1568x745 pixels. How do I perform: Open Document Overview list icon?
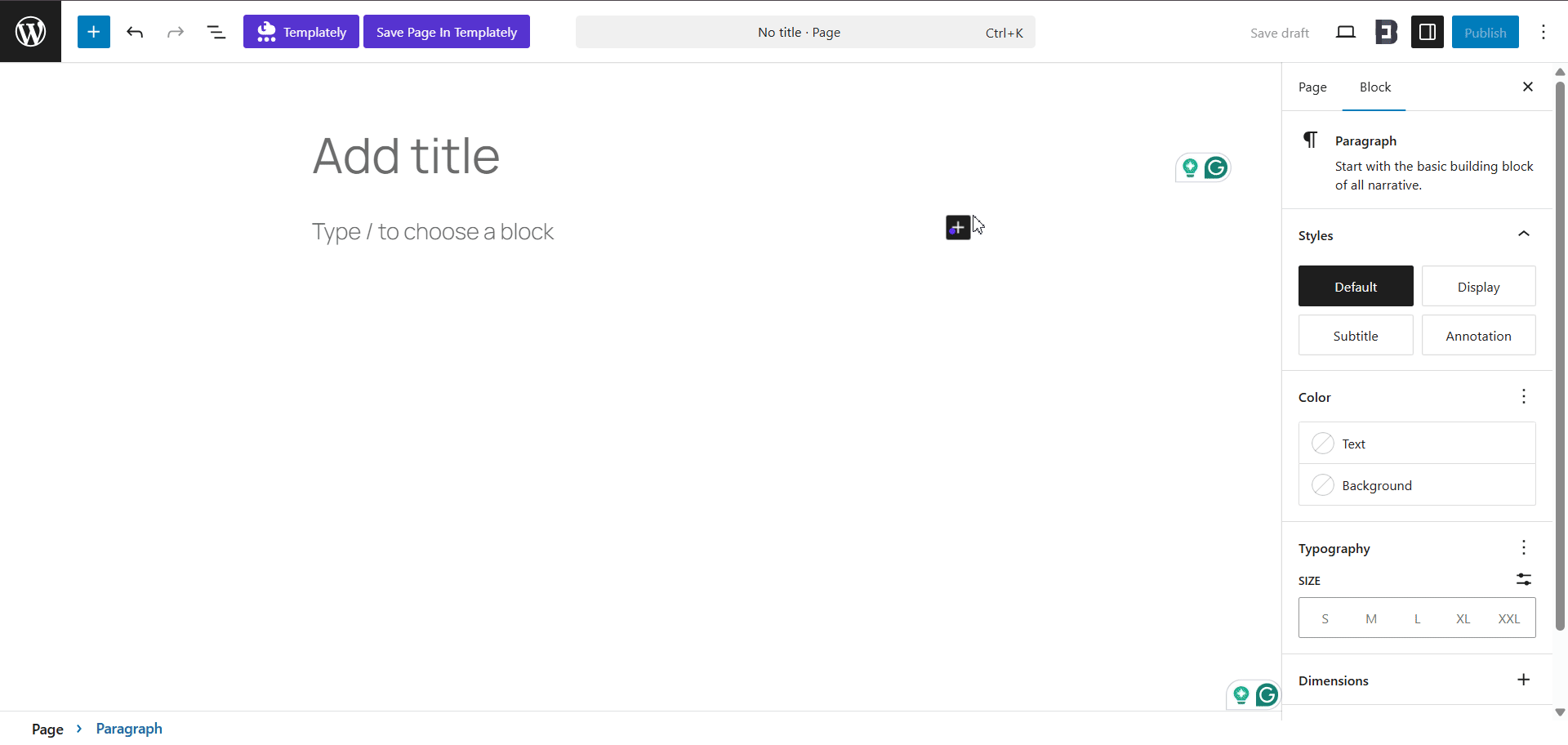coord(216,32)
